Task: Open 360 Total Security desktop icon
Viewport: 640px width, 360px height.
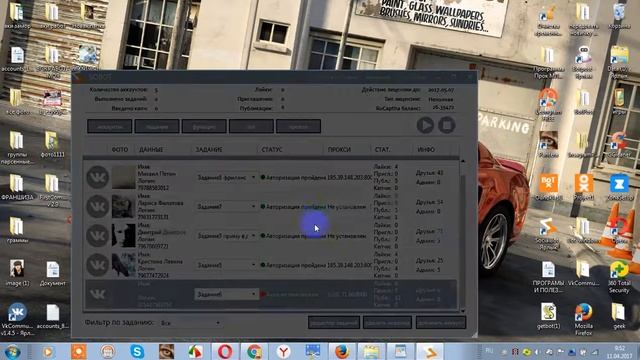Action: point(619,277)
